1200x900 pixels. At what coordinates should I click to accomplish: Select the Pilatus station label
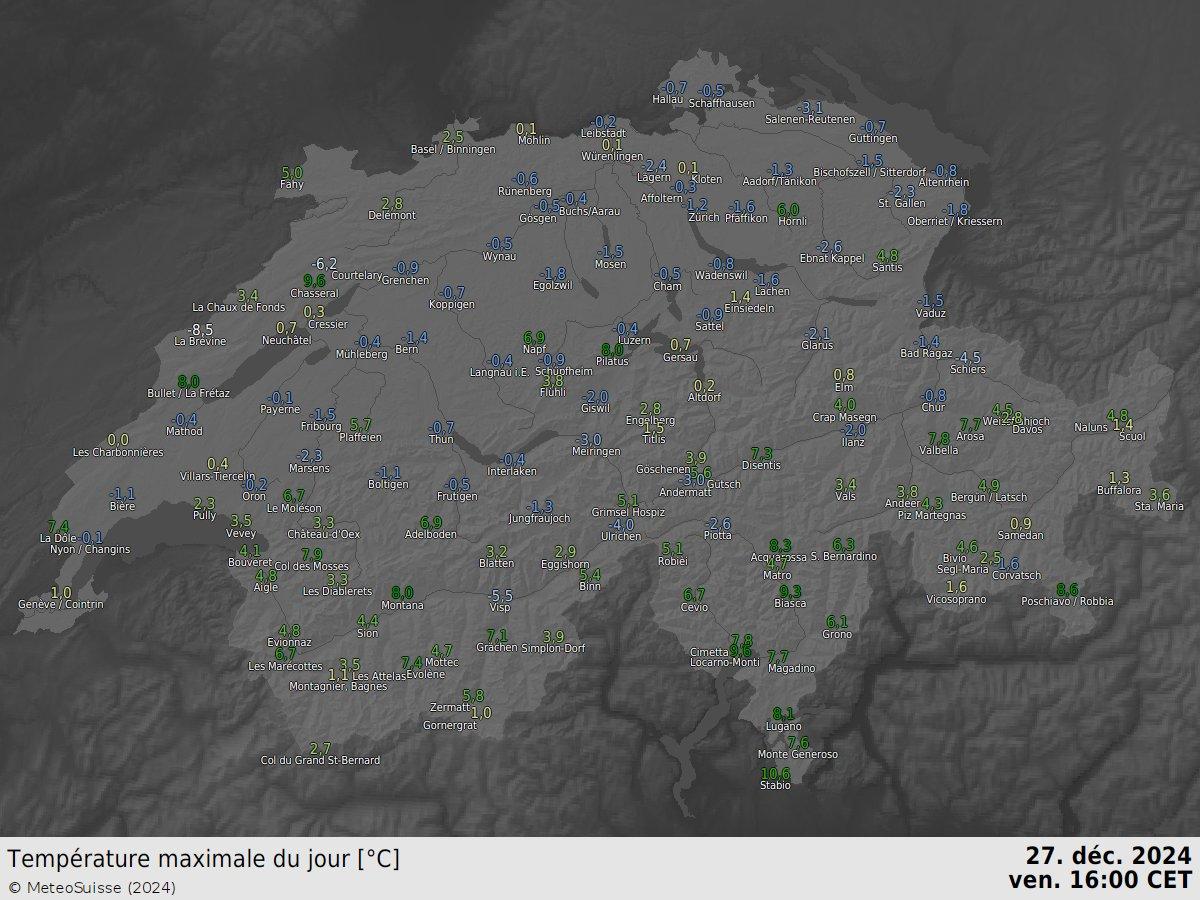click(x=612, y=361)
